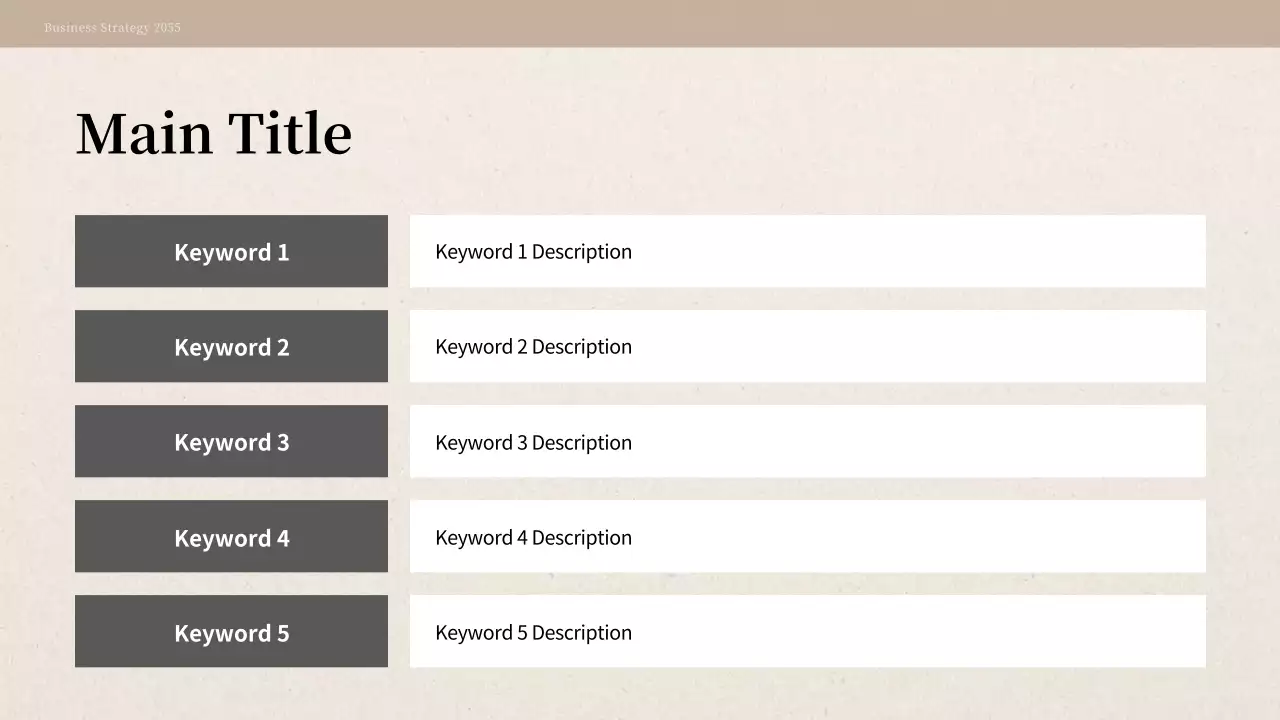This screenshot has width=1280, height=720.
Task: Select the dark Keyword 2 box
Action: (x=231, y=346)
